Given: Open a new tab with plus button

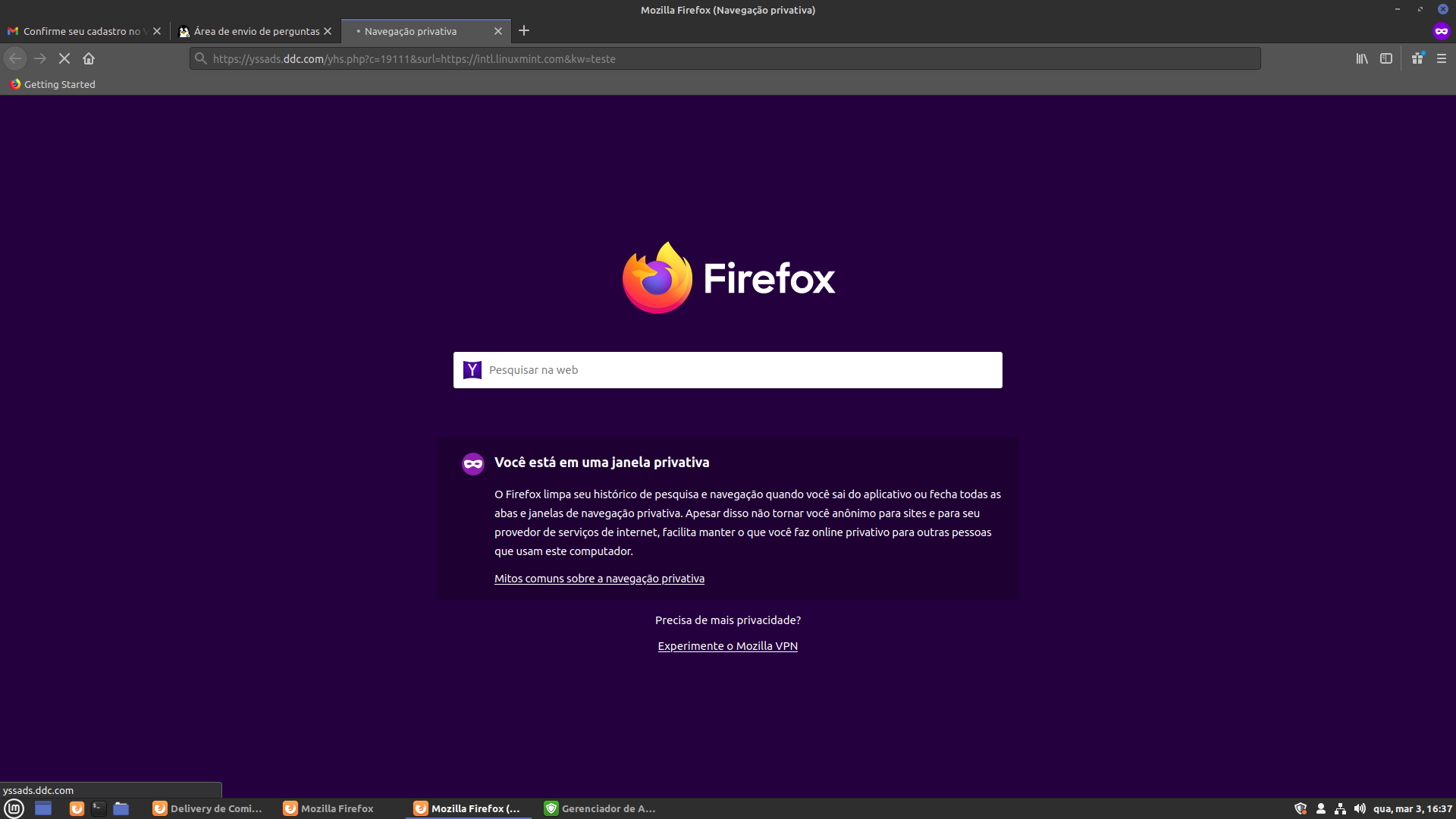Looking at the screenshot, I should (524, 31).
